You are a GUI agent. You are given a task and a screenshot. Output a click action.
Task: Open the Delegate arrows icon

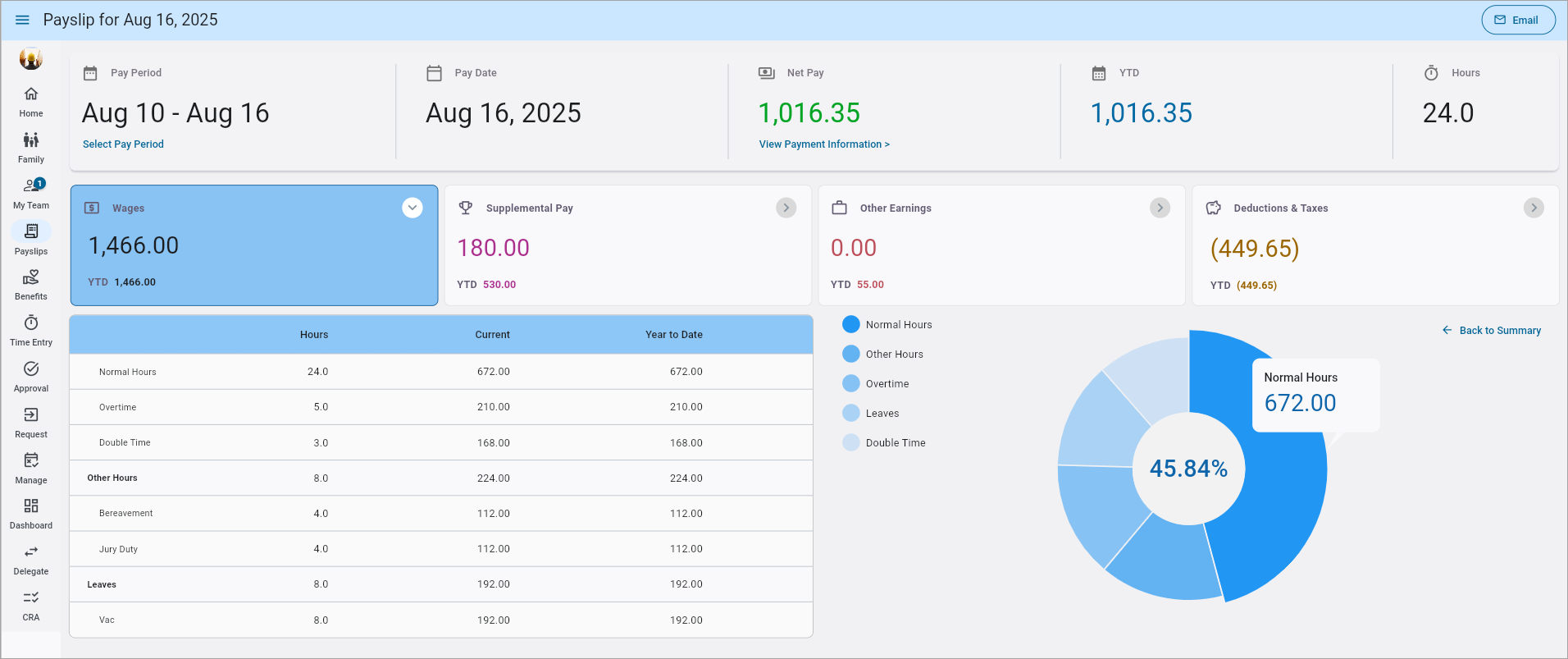coord(31,552)
